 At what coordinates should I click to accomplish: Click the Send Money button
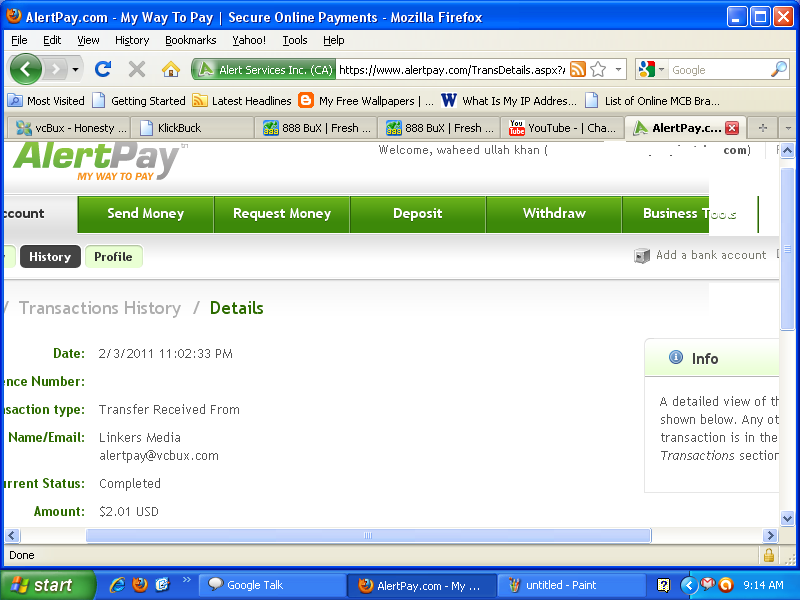(x=145, y=214)
